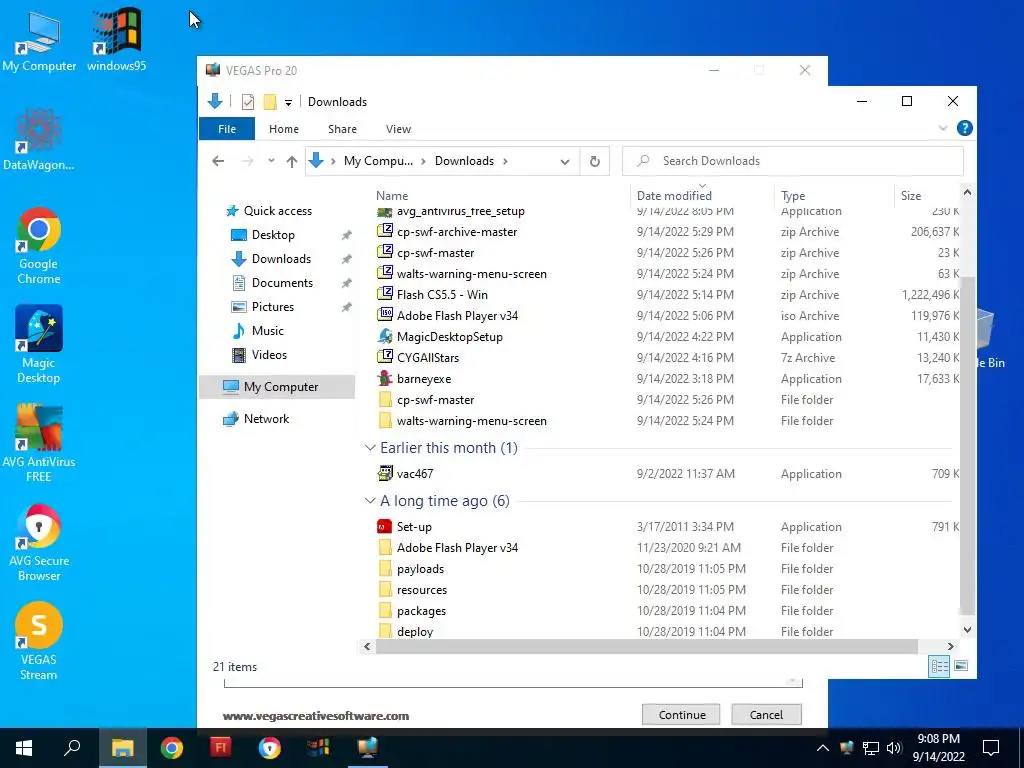Image resolution: width=1024 pixels, height=768 pixels.
Task: Select the payloads folder
Action: tap(420, 569)
